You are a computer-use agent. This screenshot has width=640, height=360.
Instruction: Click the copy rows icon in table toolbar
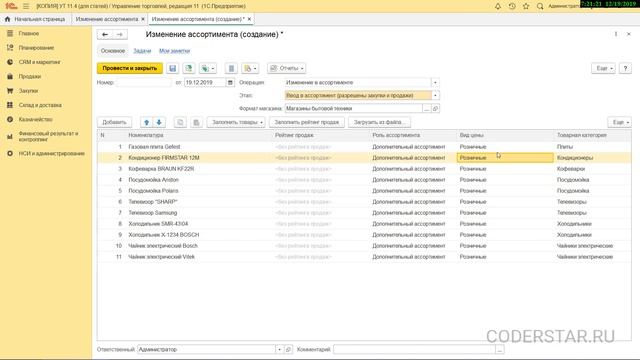coord(180,122)
